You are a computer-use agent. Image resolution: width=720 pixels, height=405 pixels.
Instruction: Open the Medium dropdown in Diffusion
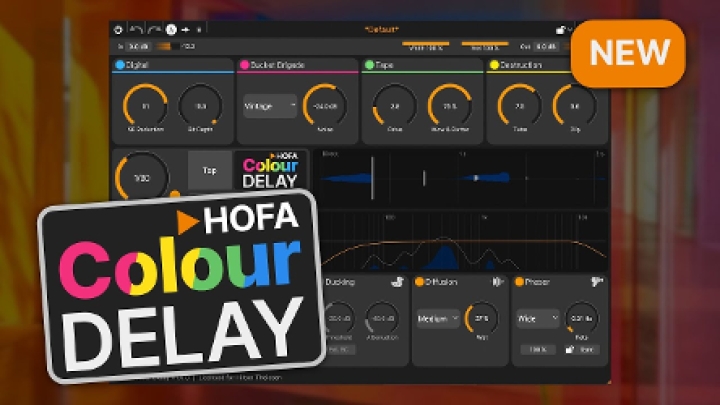coord(438,318)
